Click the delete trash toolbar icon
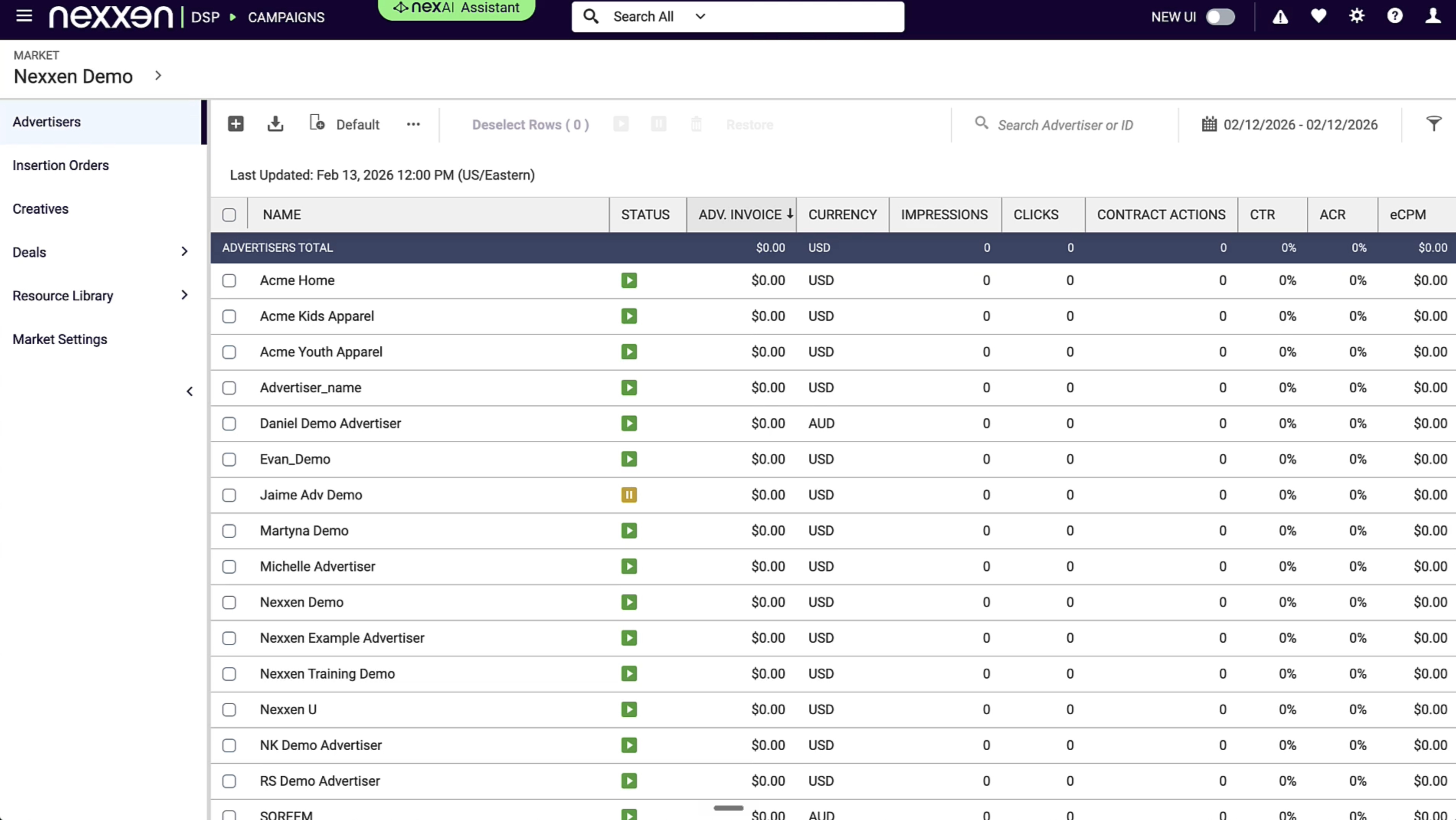 [696, 124]
